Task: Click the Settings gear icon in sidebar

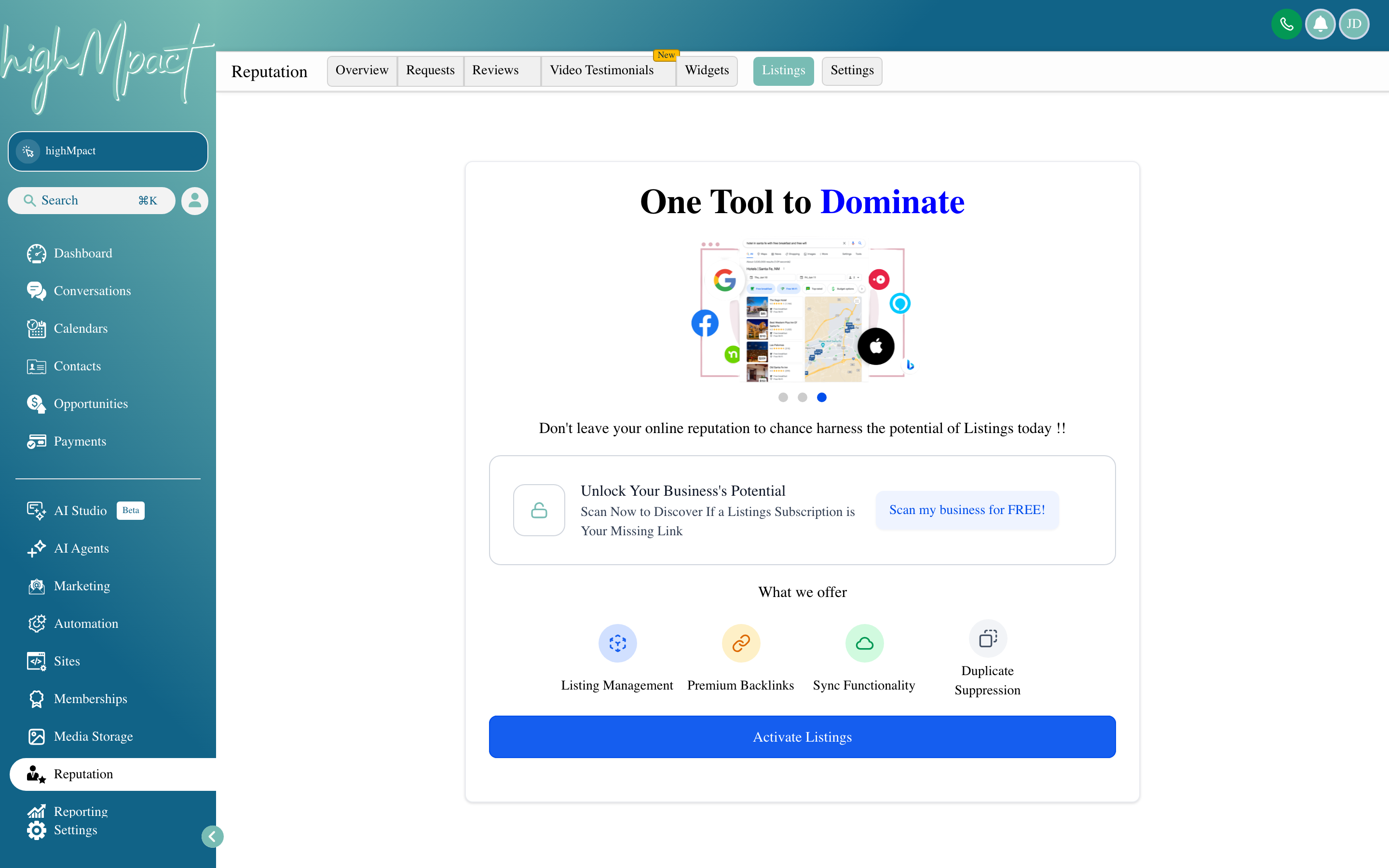Action: 36,830
